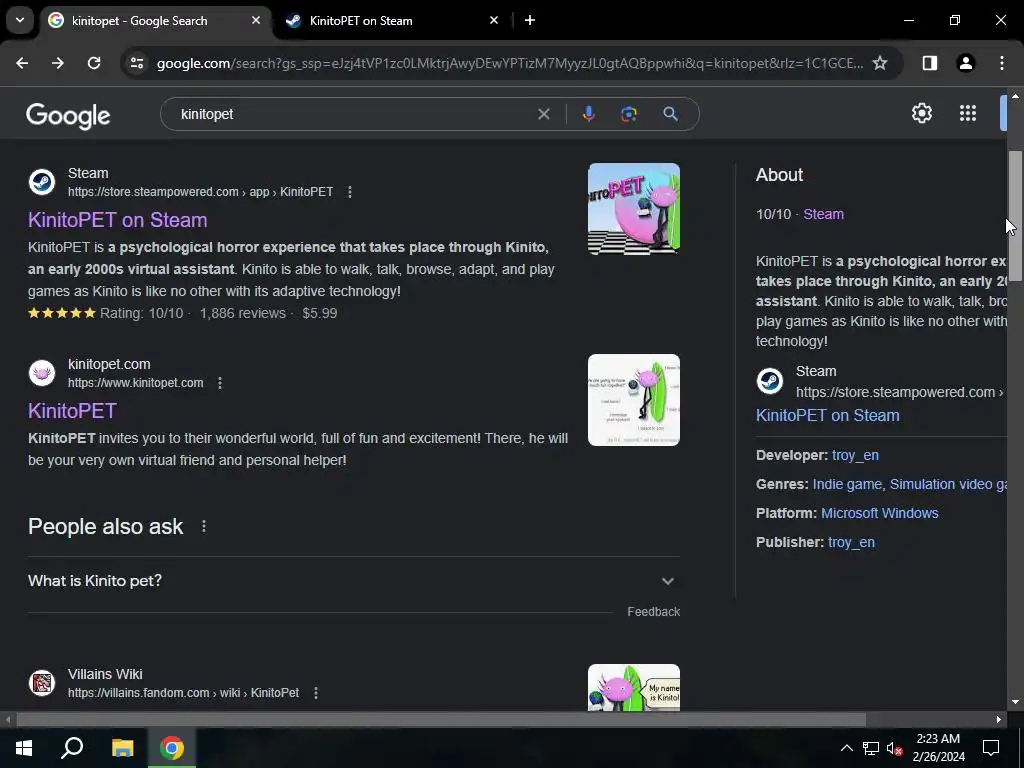
Task: Close the kinitopet Google Search tab
Action: (256, 20)
